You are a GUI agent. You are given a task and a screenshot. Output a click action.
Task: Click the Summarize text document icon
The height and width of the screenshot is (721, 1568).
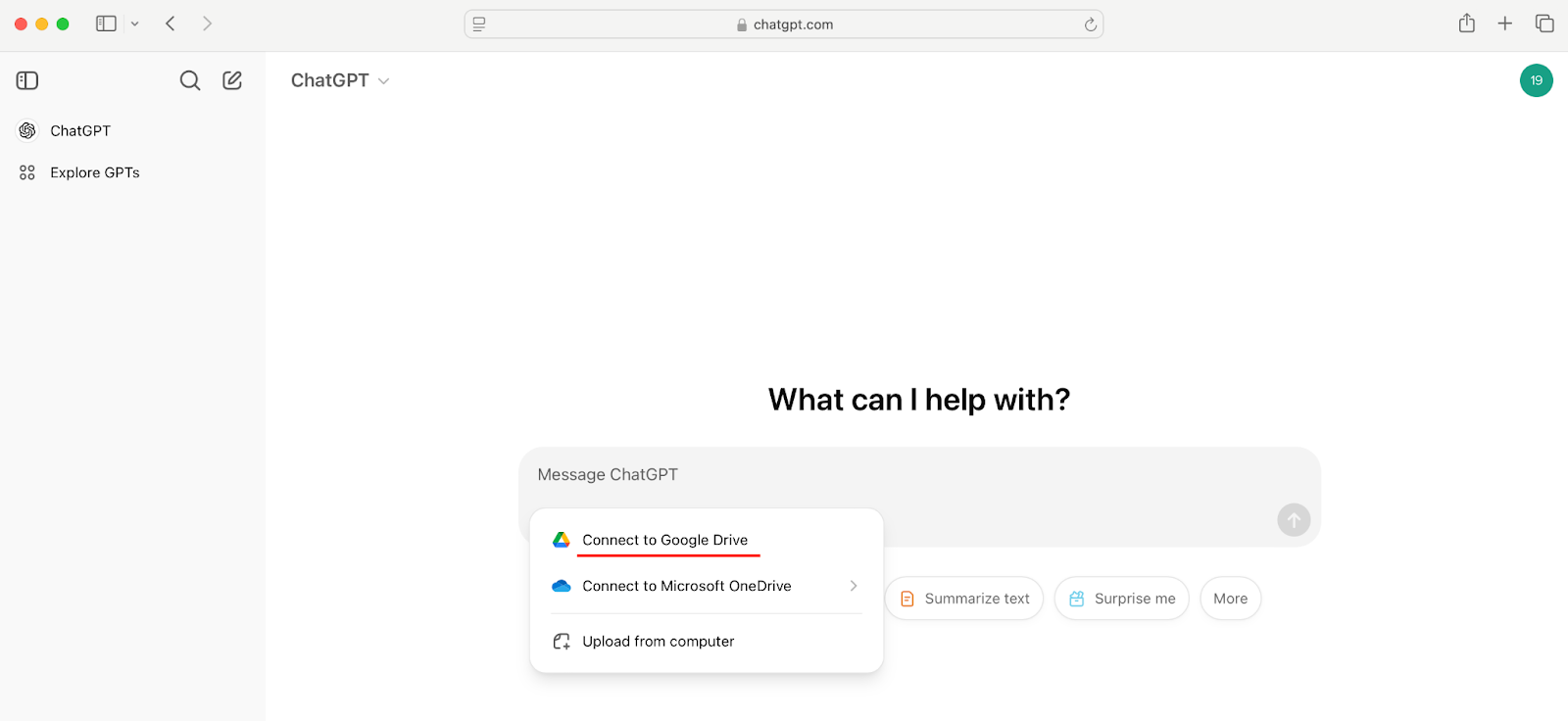click(x=907, y=599)
